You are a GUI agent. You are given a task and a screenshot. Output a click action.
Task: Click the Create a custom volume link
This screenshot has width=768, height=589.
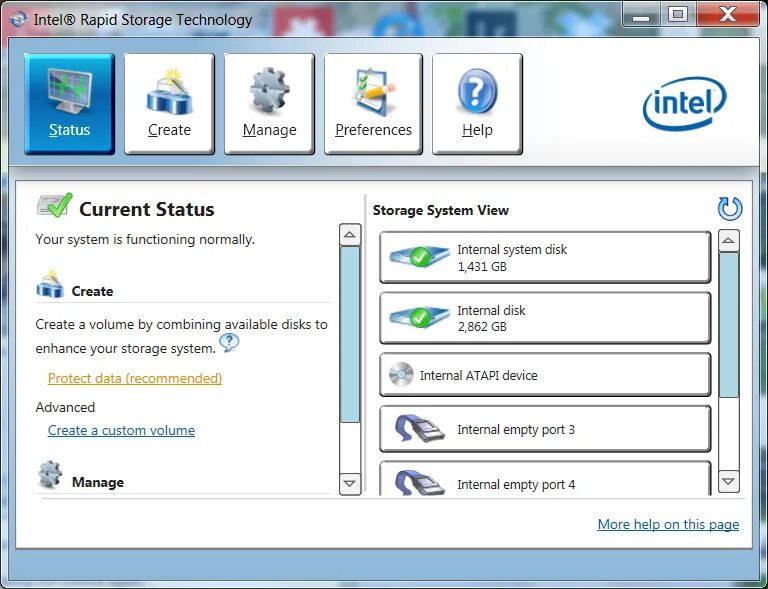[x=121, y=430]
